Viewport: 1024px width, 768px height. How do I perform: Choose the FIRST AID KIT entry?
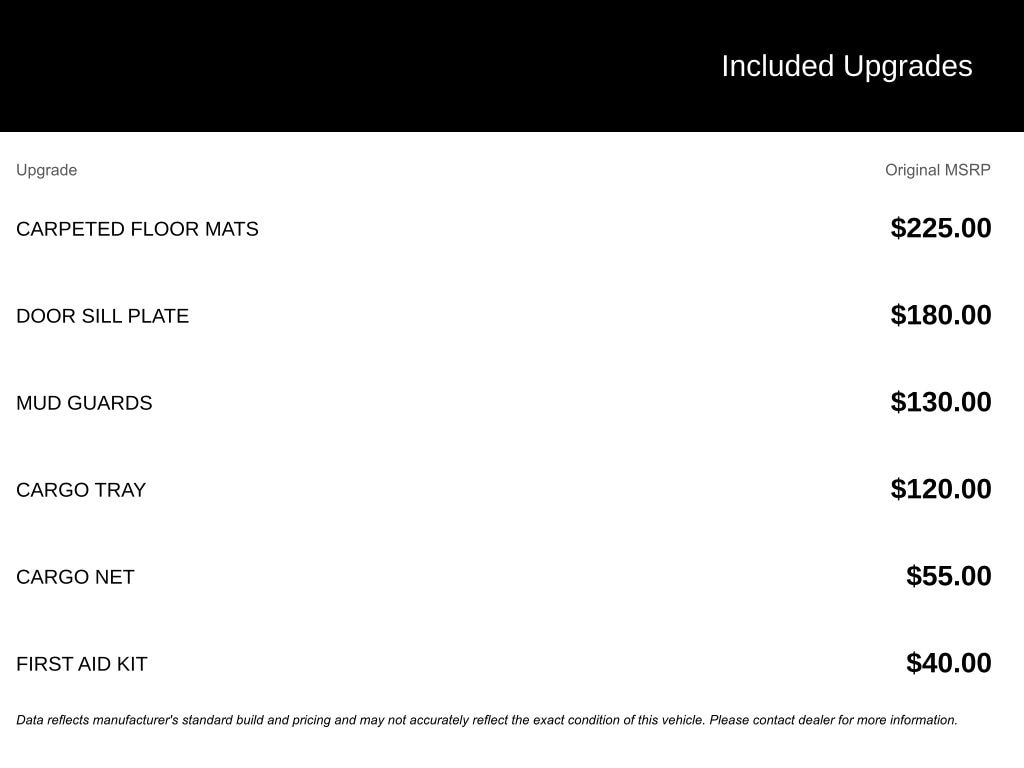click(x=82, y=664)
